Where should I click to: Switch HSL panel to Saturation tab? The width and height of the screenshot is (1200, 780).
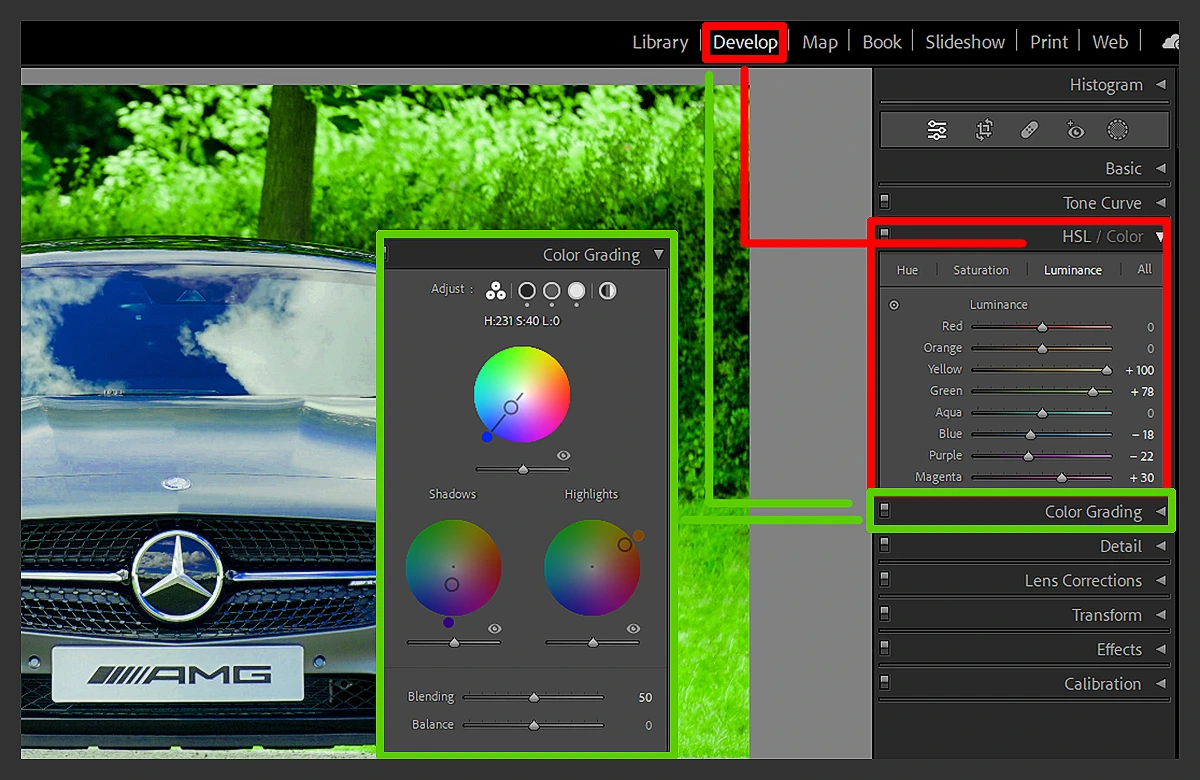pos(981,270)
